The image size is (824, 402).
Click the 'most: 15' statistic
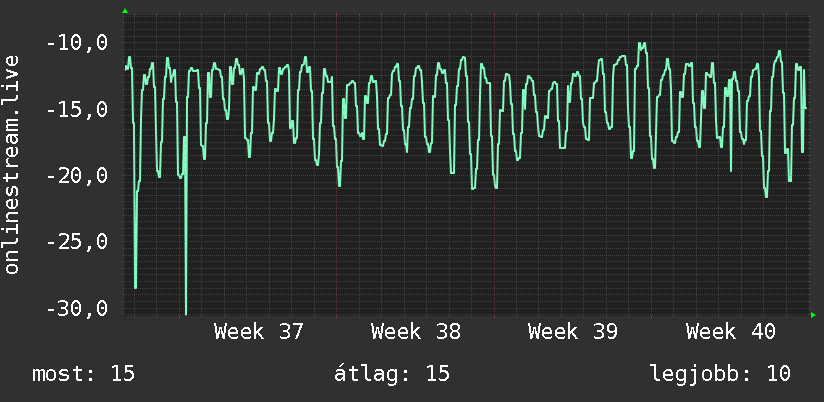pyautogui.click(x=84, y=374)
